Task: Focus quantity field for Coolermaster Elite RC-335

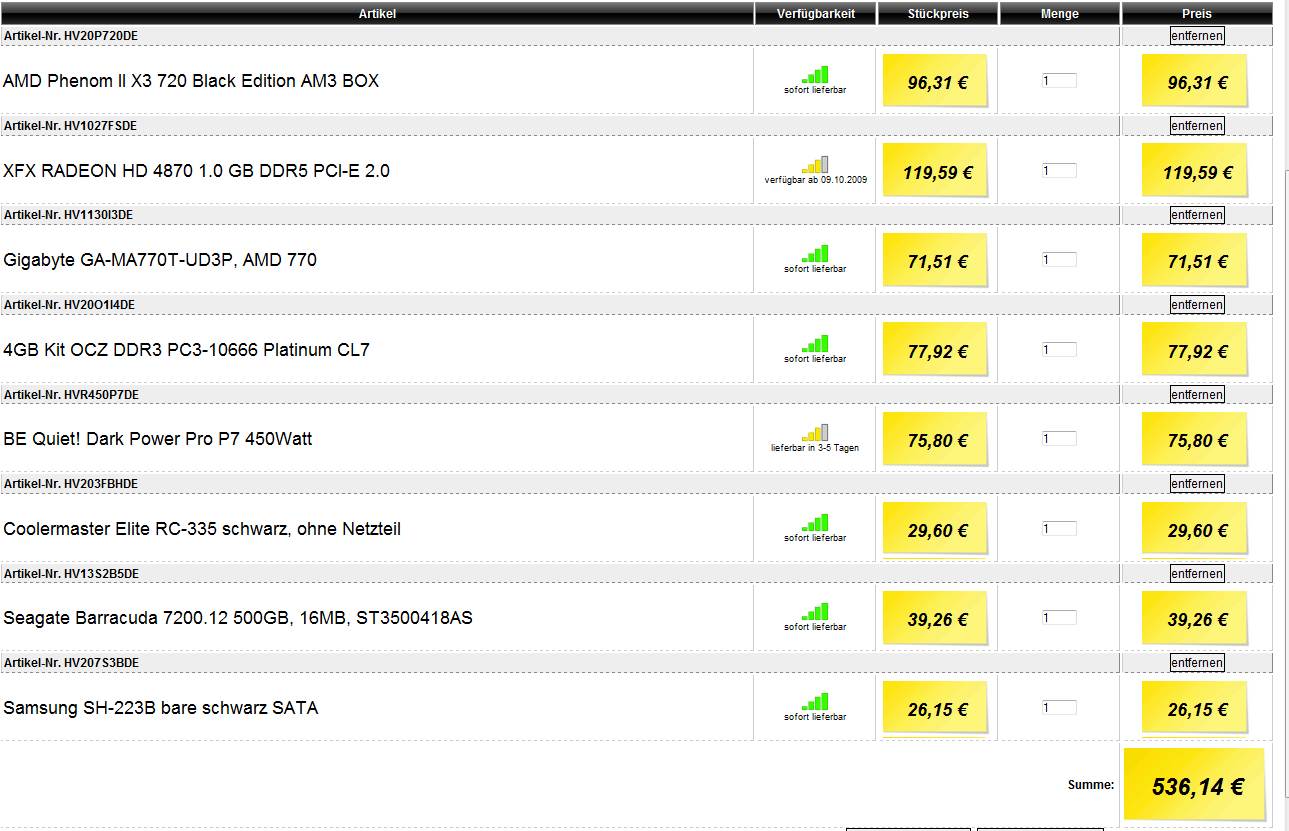Action: [1059, 529]
